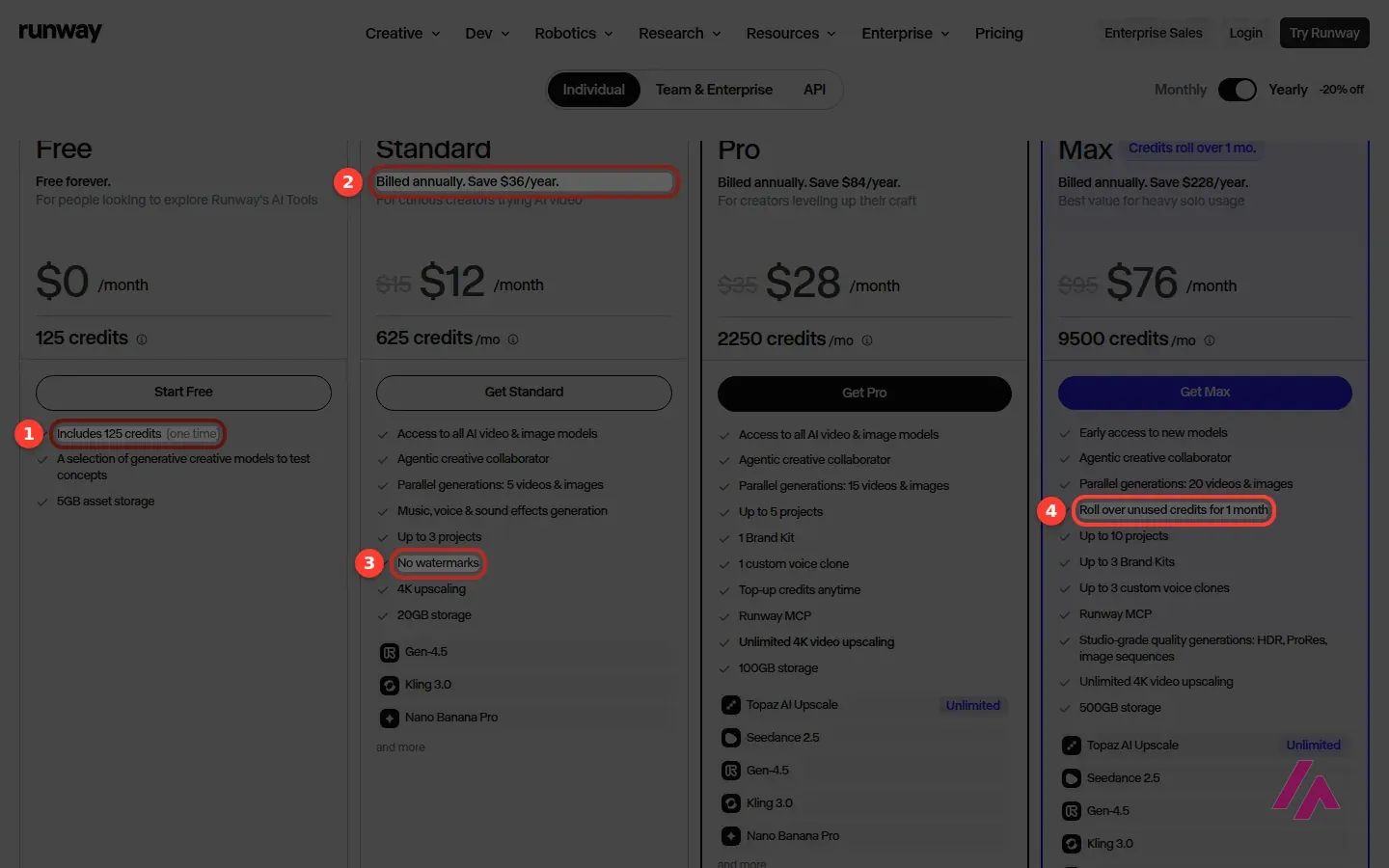Click 'Music, voice & sound effects generation'

(x=503, y=511)
